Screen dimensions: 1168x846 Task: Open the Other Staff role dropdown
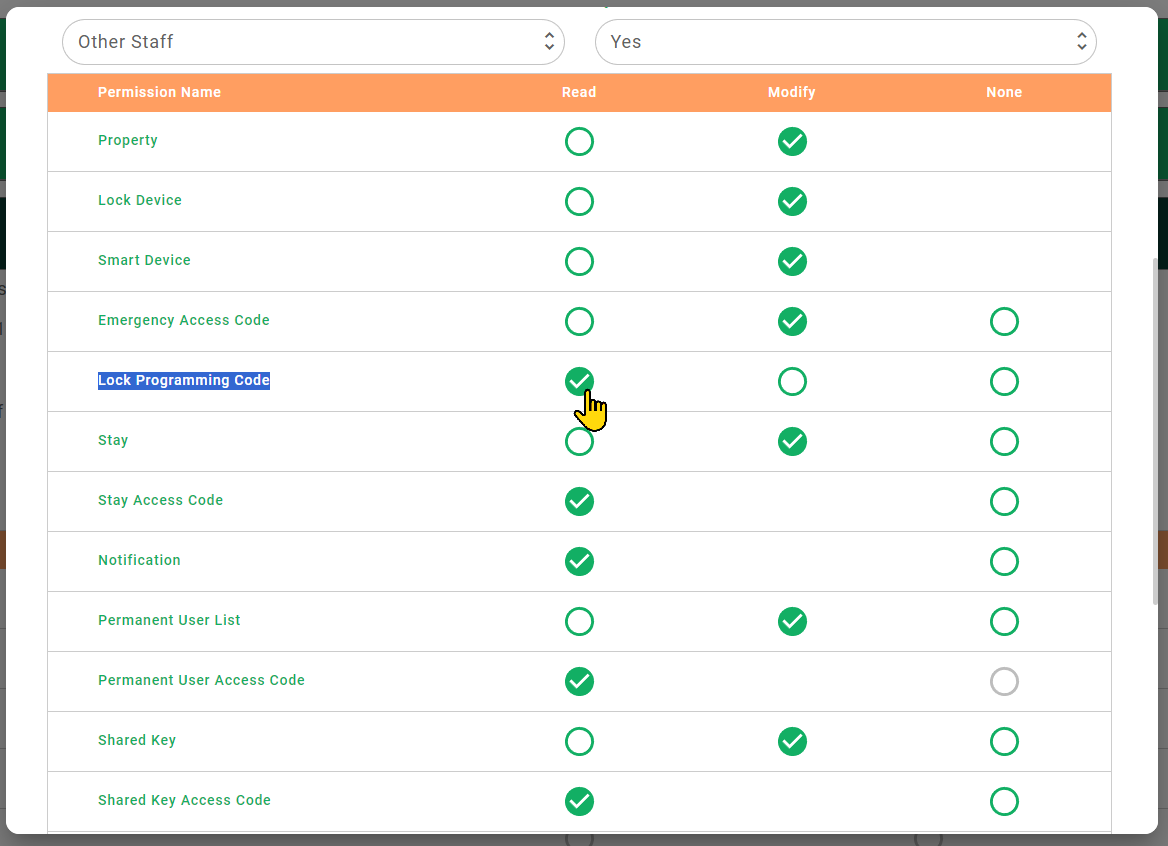point(313,42)
